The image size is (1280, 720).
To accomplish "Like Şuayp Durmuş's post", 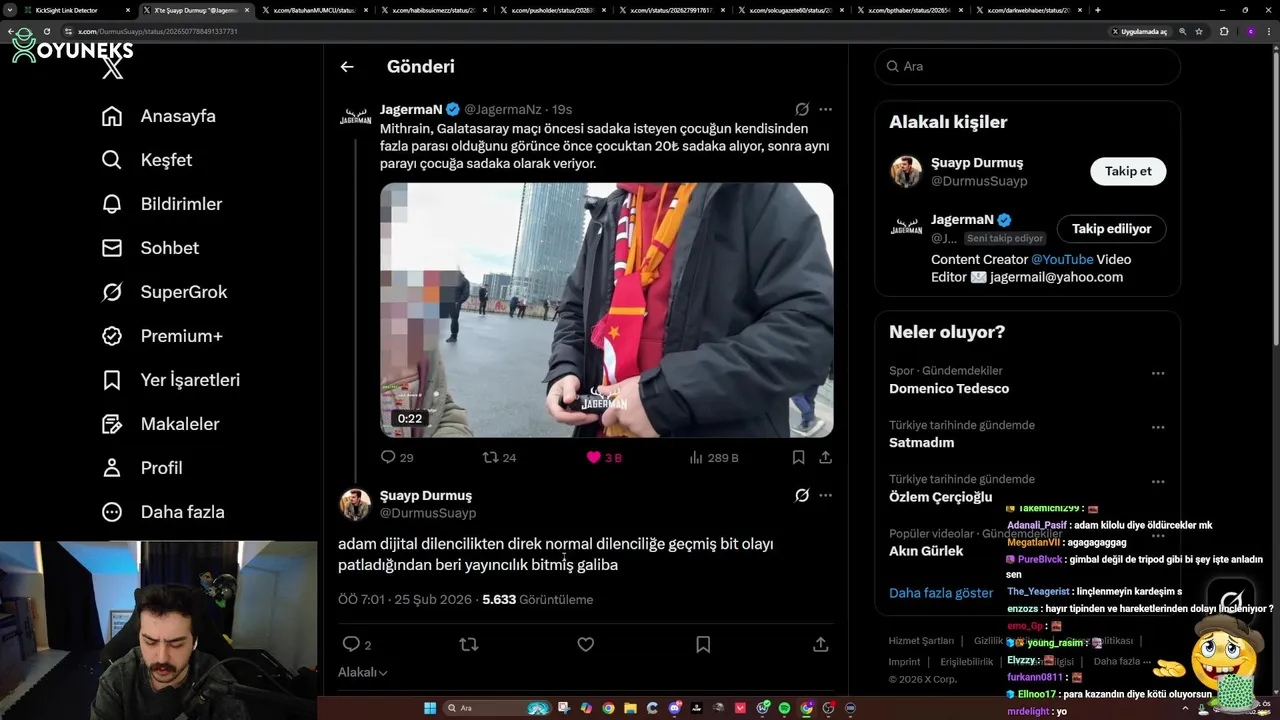I will pos(586,644).
